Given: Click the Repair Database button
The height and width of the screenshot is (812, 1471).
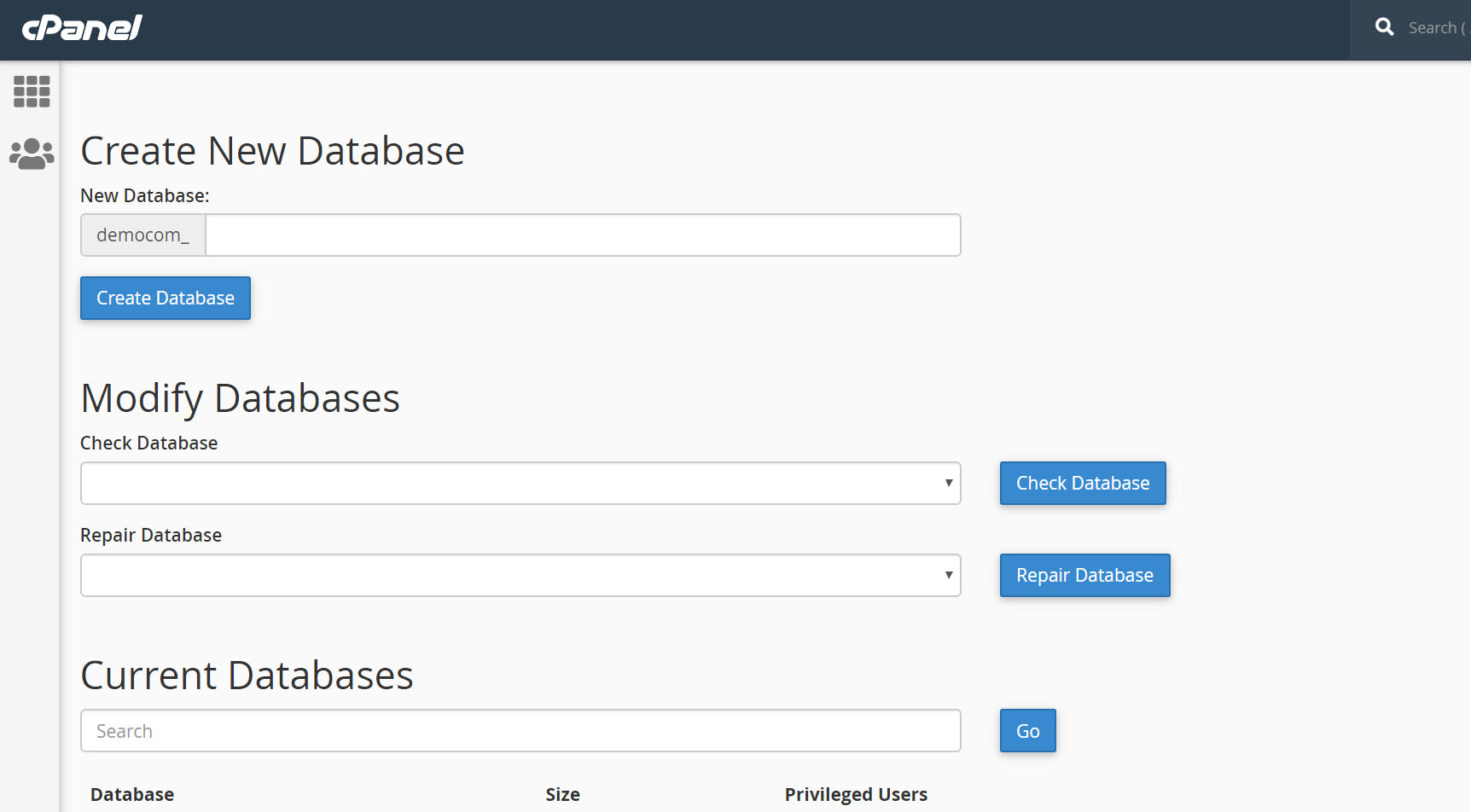Looking at the screenshot, I should pyautogui.click(x=1084, y=575).
